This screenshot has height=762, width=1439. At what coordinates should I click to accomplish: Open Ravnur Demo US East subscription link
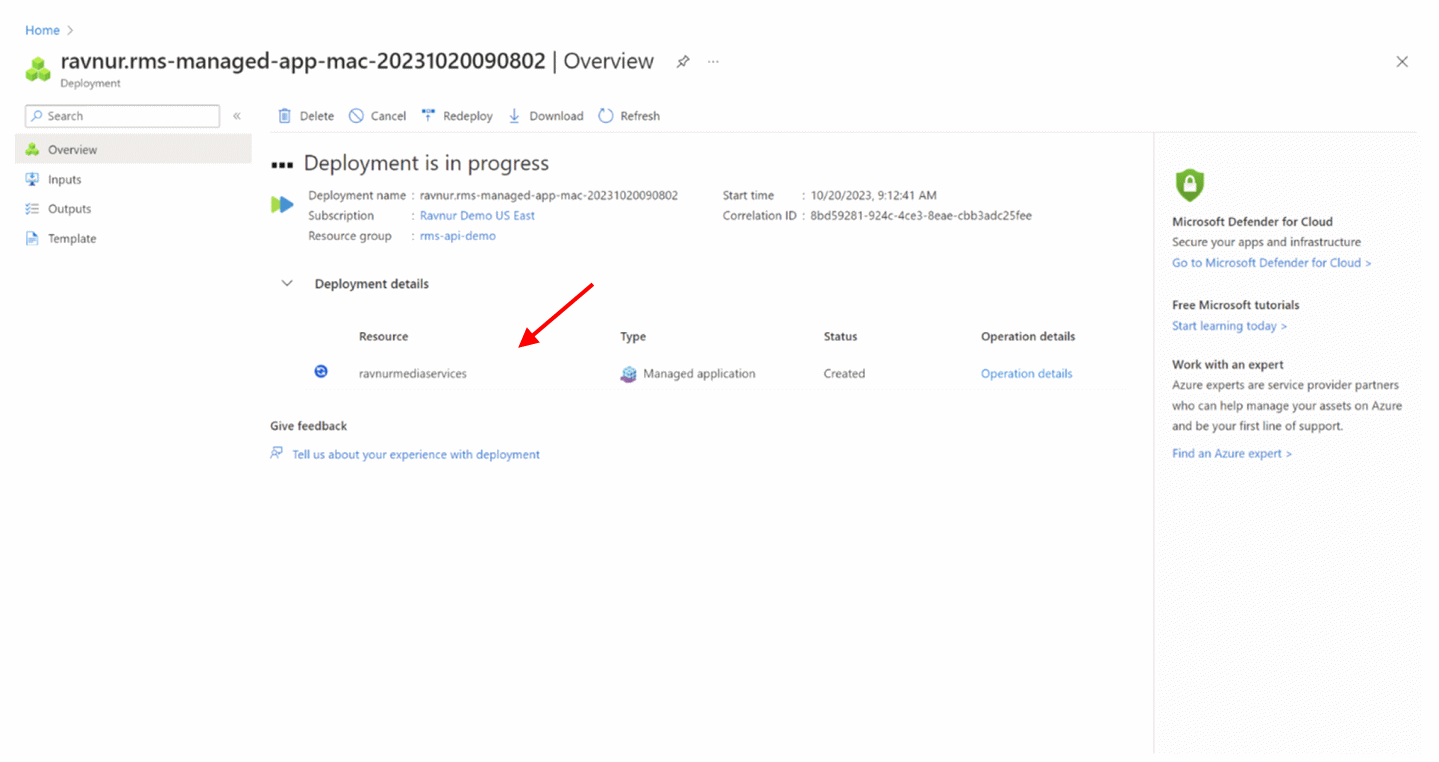click(x=477, y=216)
